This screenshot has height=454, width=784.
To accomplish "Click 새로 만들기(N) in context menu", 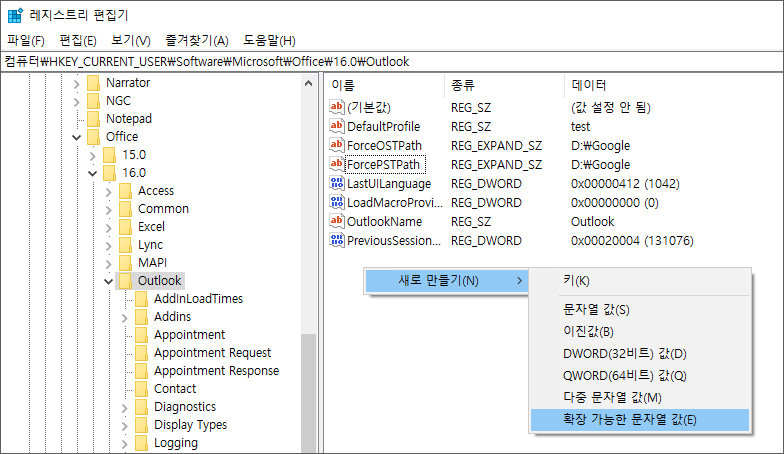I will [x=446, y=280].
